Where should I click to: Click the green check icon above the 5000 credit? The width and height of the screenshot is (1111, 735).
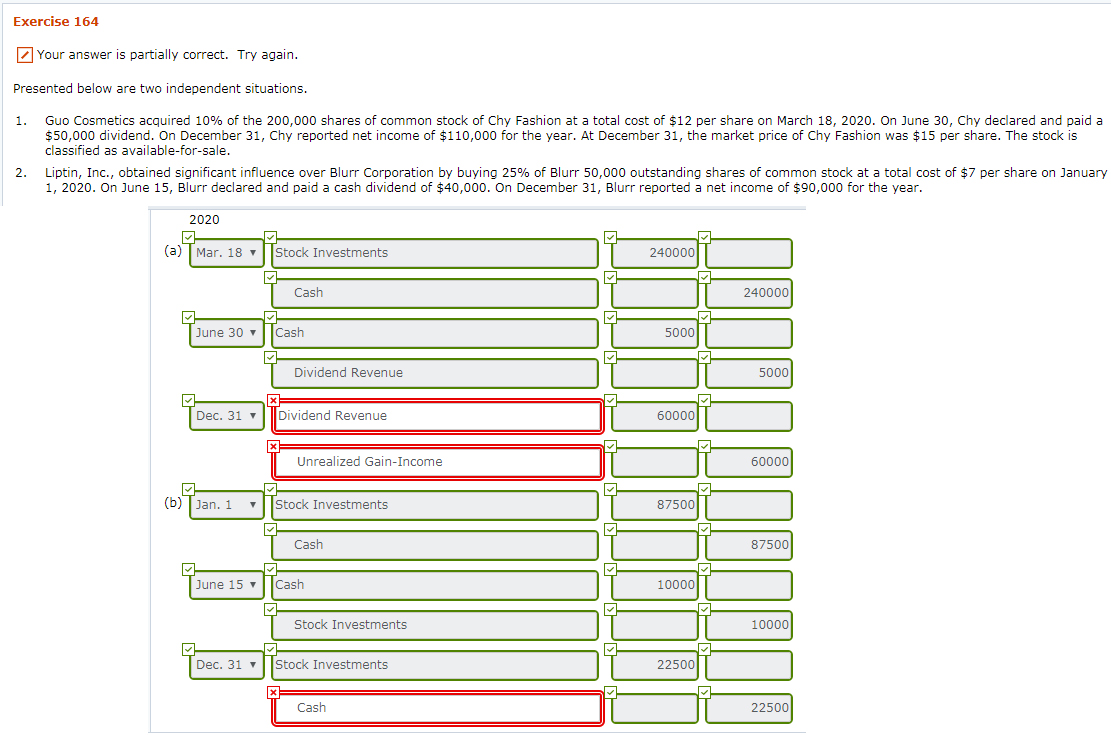[x=704, y=357]
